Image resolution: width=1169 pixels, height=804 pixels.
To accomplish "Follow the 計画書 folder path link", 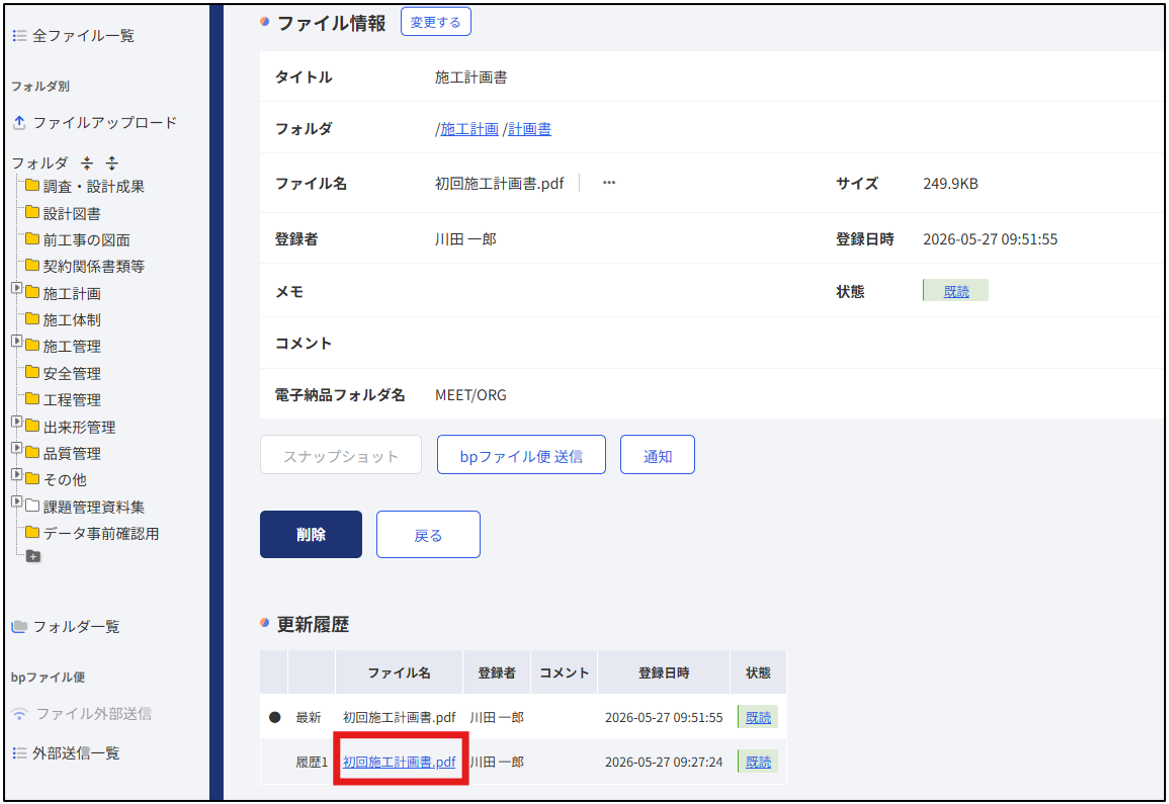I will click(x=530, y=129).
